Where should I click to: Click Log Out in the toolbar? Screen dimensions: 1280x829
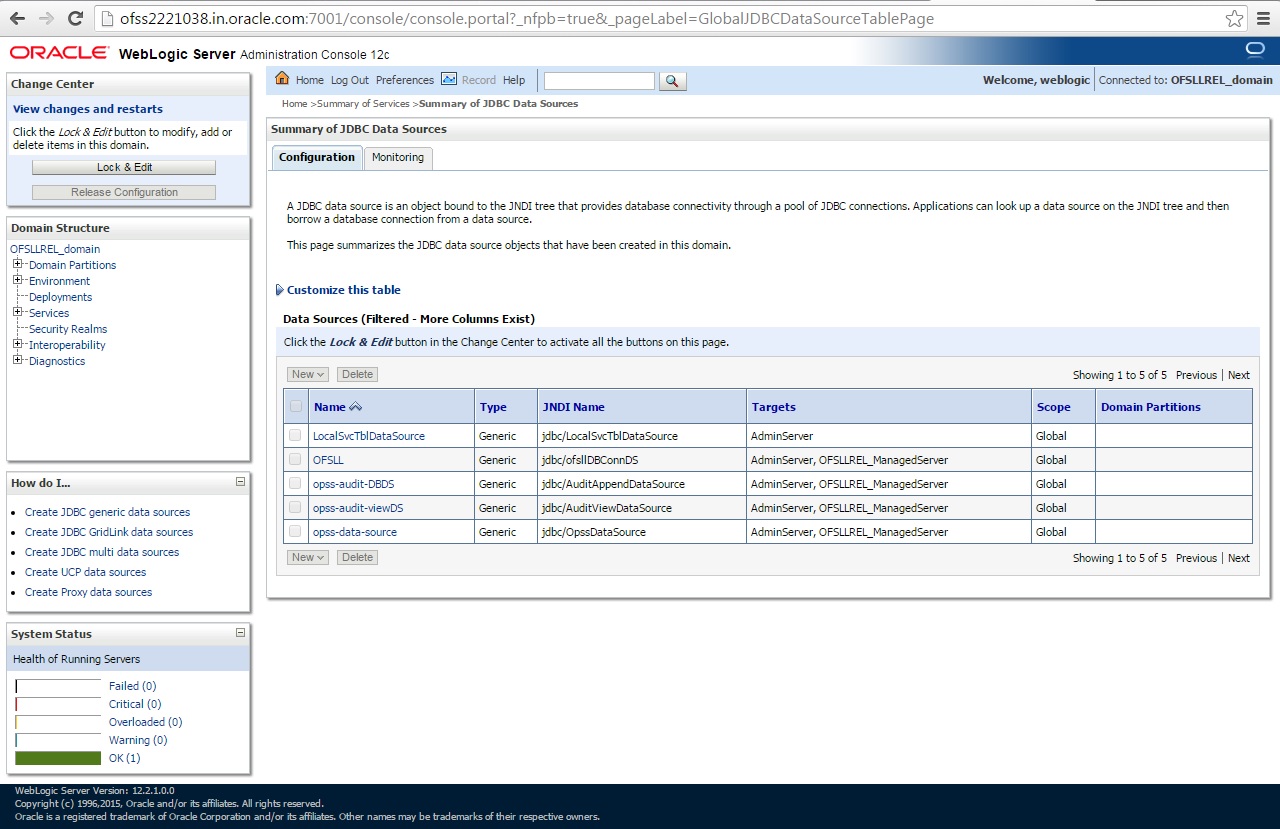350,80
